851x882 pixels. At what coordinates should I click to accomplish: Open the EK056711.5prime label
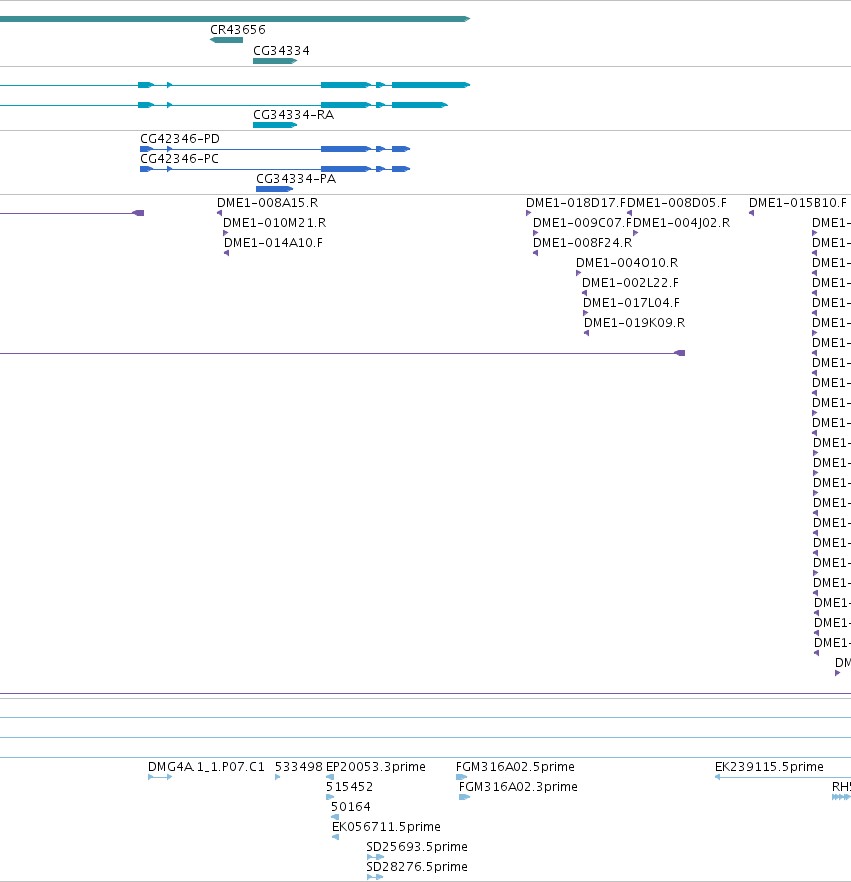pos(386,827)
